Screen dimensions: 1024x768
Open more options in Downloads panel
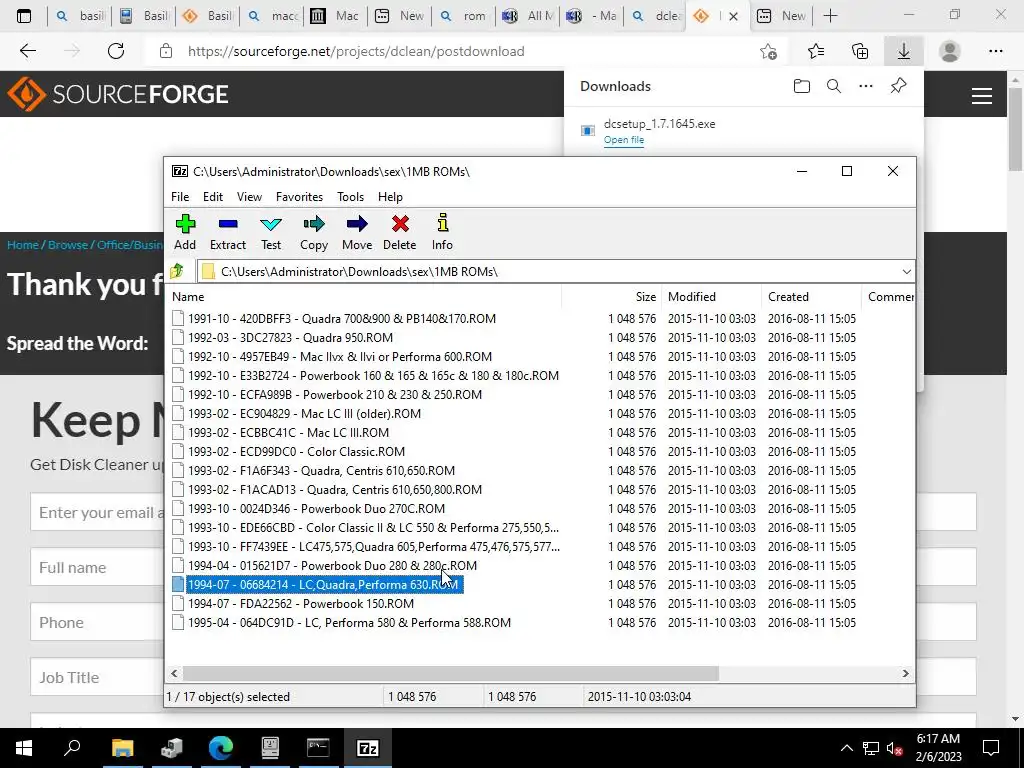click(x=866, y=86)
